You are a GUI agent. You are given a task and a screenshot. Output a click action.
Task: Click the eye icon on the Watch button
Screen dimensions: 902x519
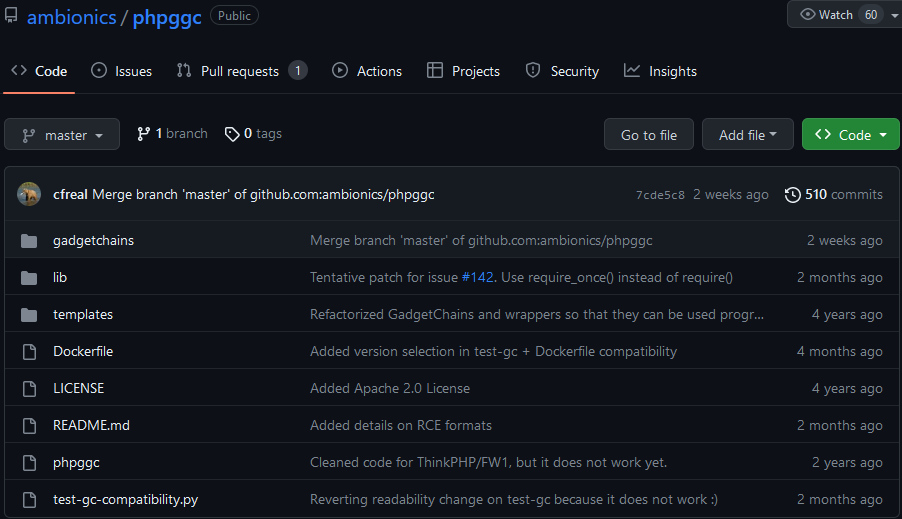tap(808, 14)
